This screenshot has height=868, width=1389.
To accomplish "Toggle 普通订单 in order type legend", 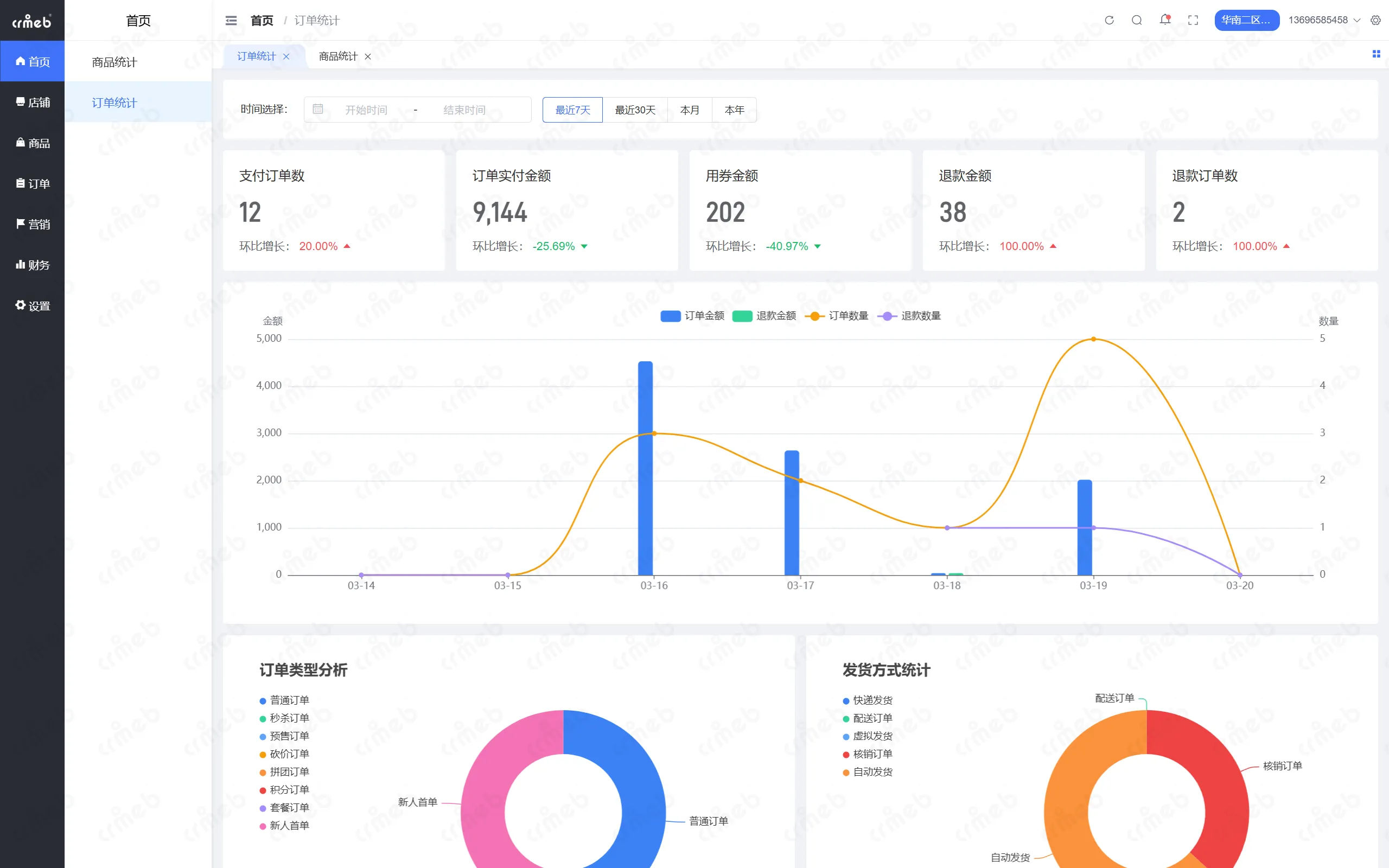I will tap(284, 700).
